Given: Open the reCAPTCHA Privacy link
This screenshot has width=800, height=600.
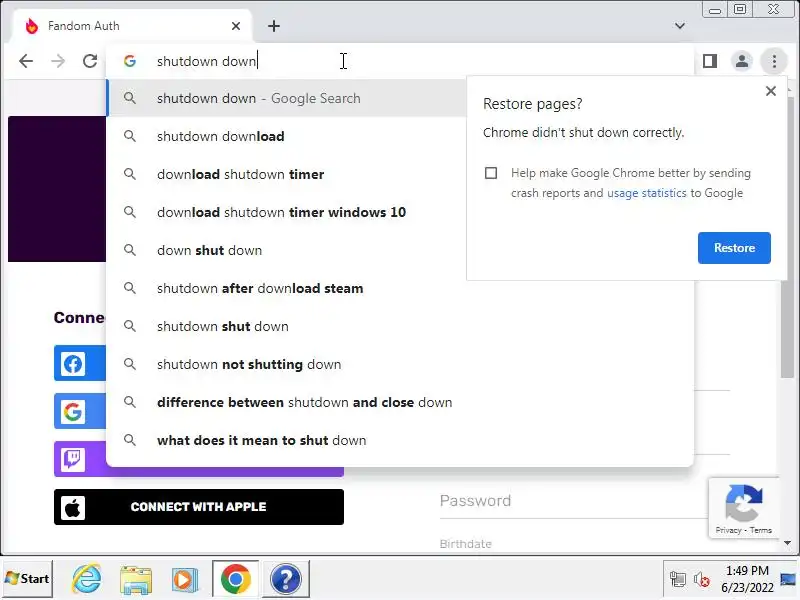Looking at the screenshot, I should click(x=728, y=530).
